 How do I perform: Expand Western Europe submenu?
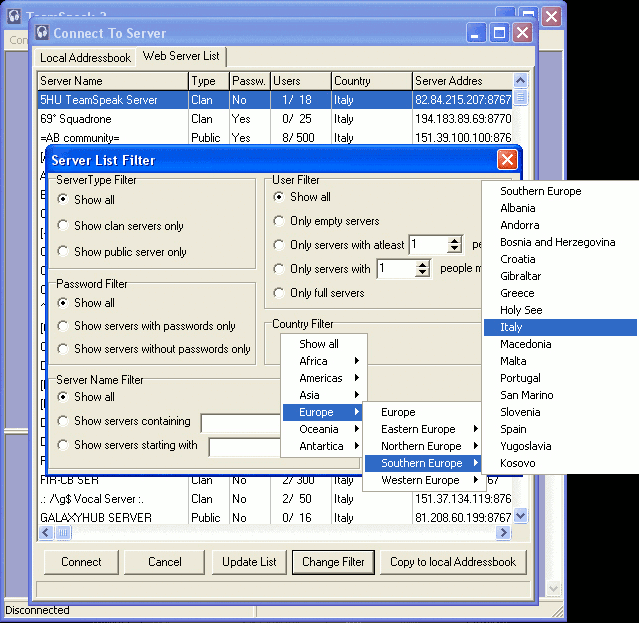click(423, 480)
